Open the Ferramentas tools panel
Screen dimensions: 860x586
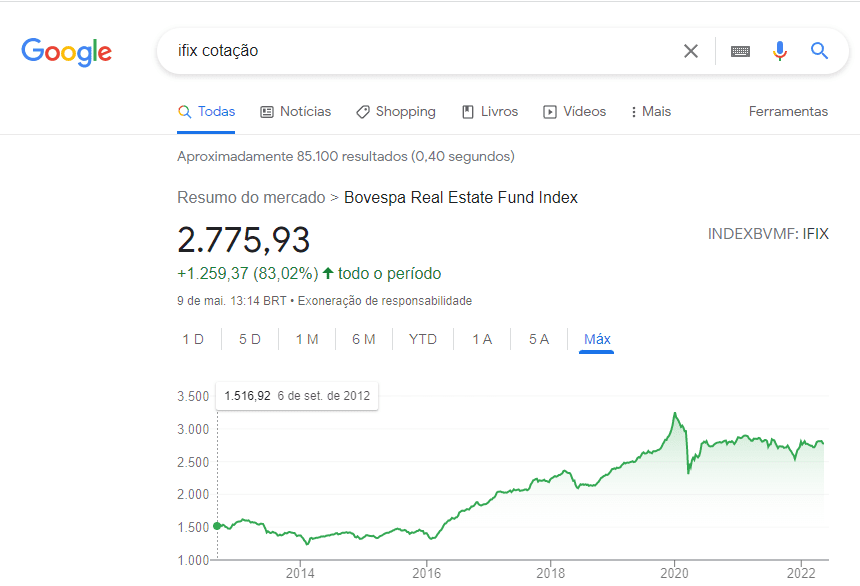[x=788, y=112]
